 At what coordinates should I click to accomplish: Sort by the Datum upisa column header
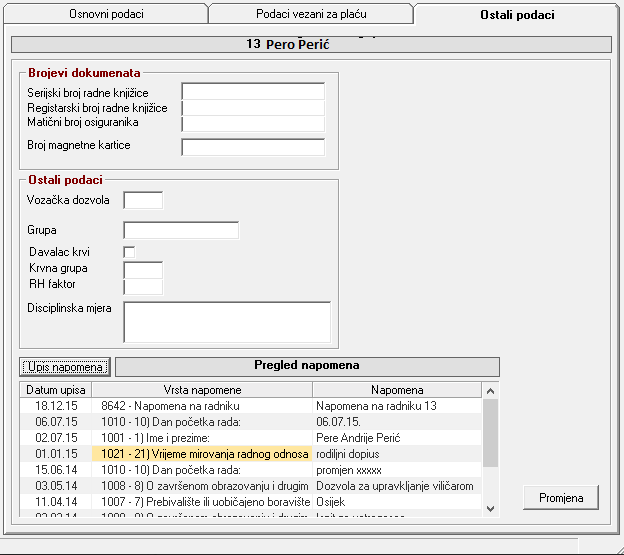click(x=56, y=390)
